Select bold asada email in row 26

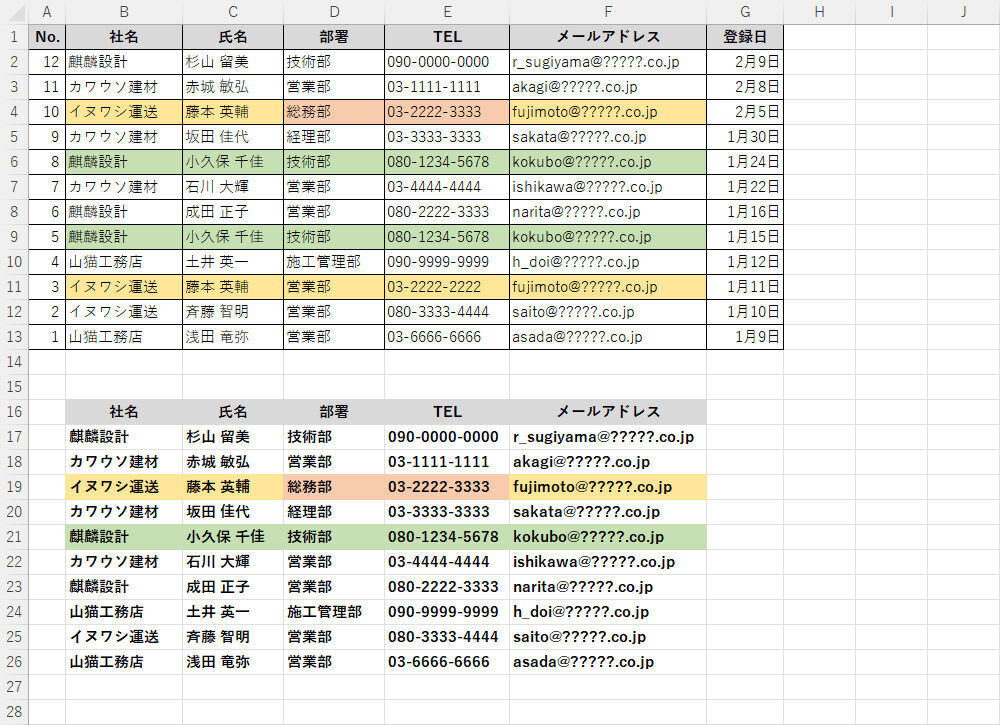[608, 662]
